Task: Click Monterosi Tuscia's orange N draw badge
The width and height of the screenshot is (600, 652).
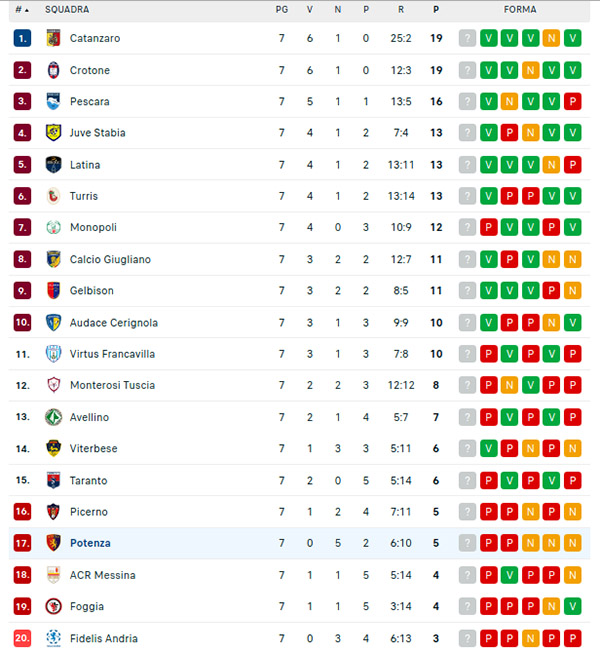Action: click(x=510, y=385)
